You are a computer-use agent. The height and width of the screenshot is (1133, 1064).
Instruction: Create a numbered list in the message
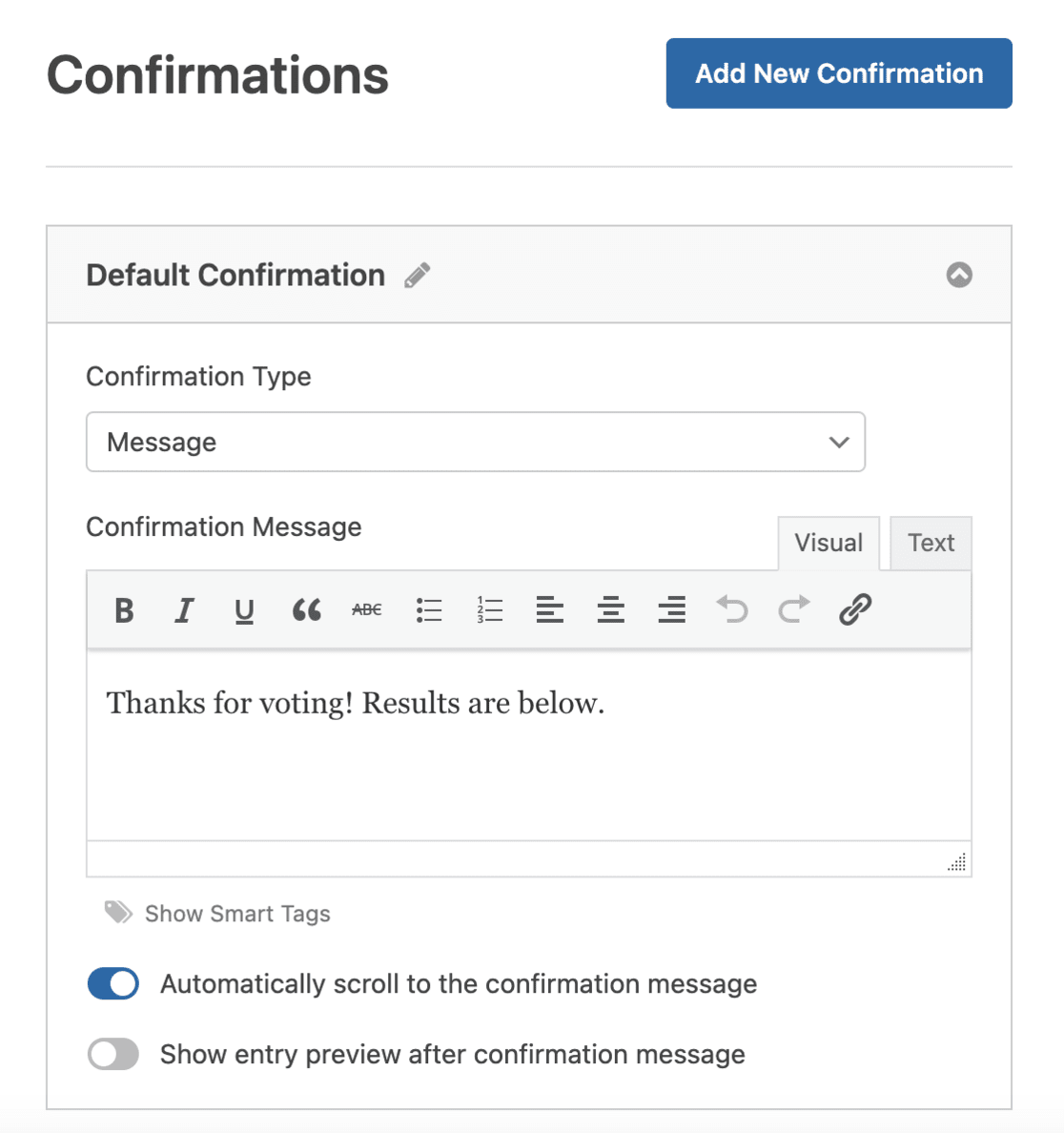click(x=489, y=610)
